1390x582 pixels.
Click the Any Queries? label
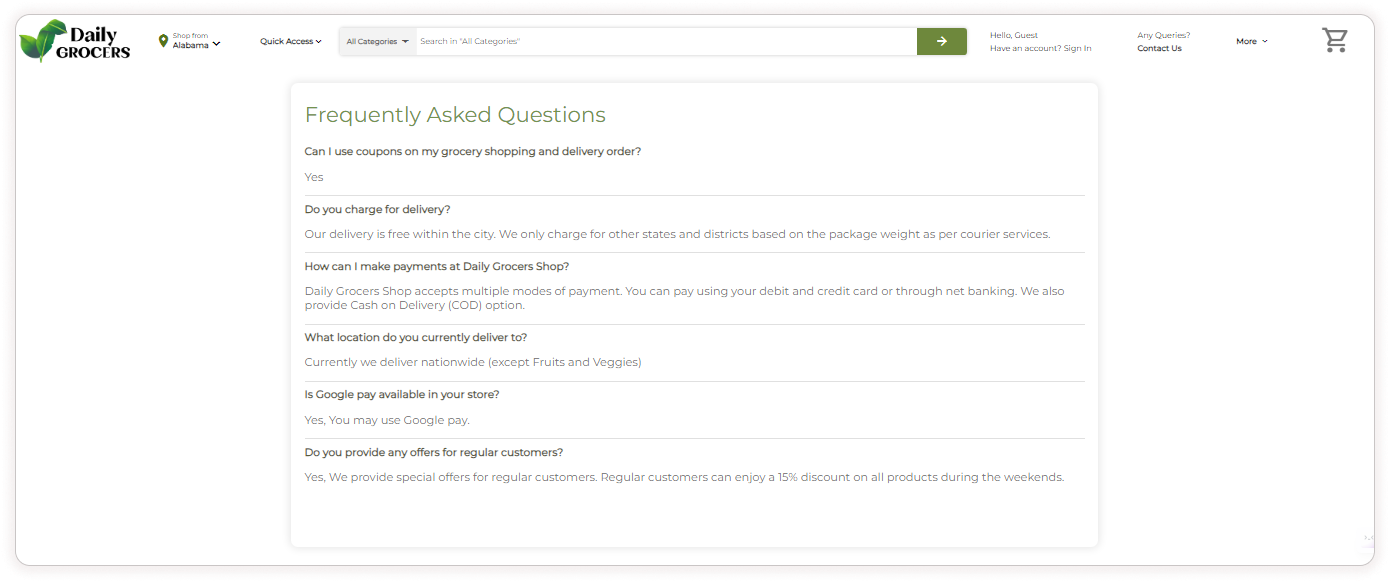[1163, 35]
